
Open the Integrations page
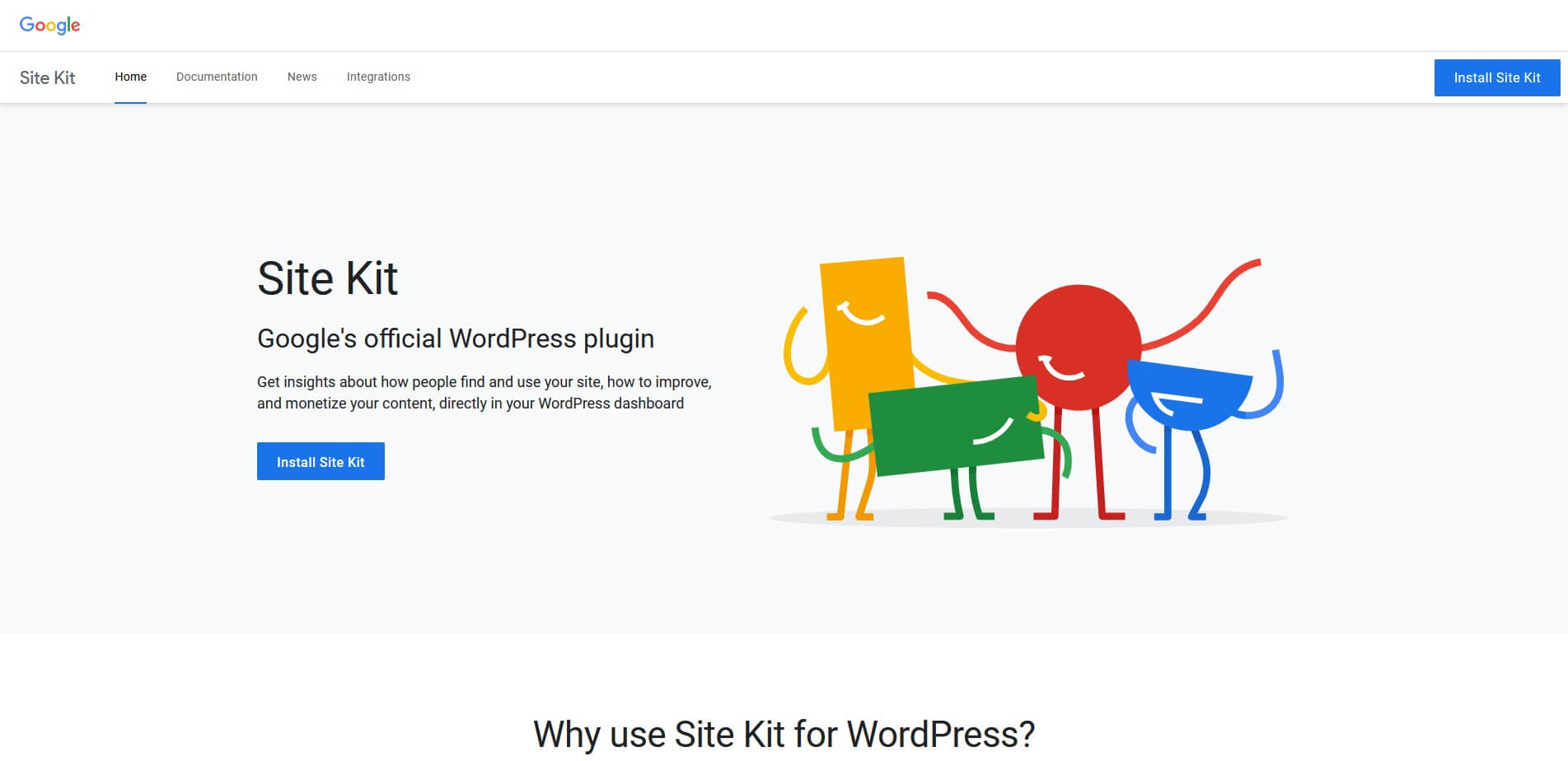pos(378,77)
